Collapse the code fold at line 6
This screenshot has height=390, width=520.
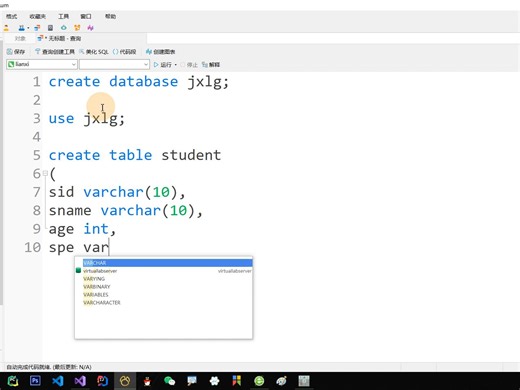(x=45, y=174)
